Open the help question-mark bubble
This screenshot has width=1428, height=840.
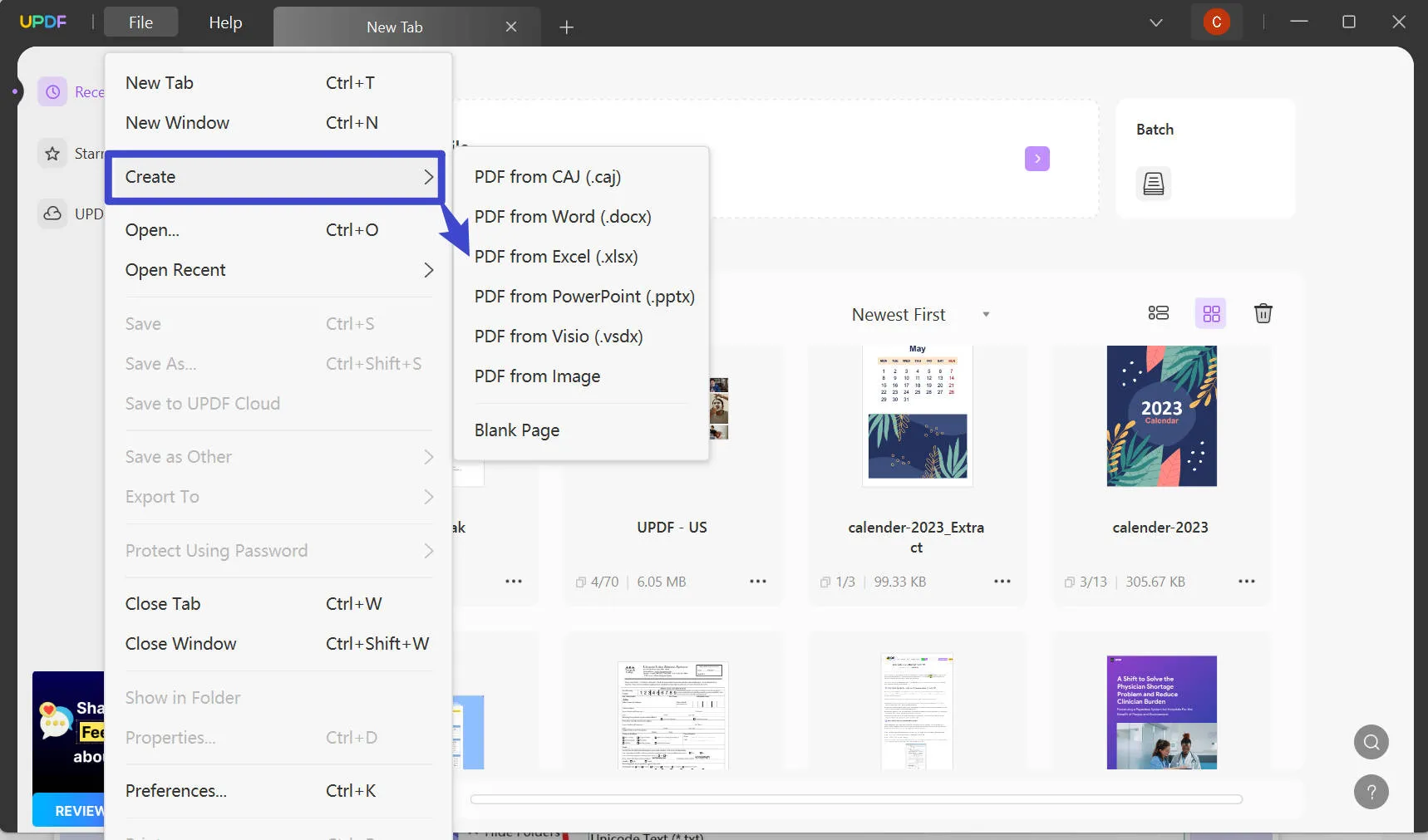[1371, 792]
